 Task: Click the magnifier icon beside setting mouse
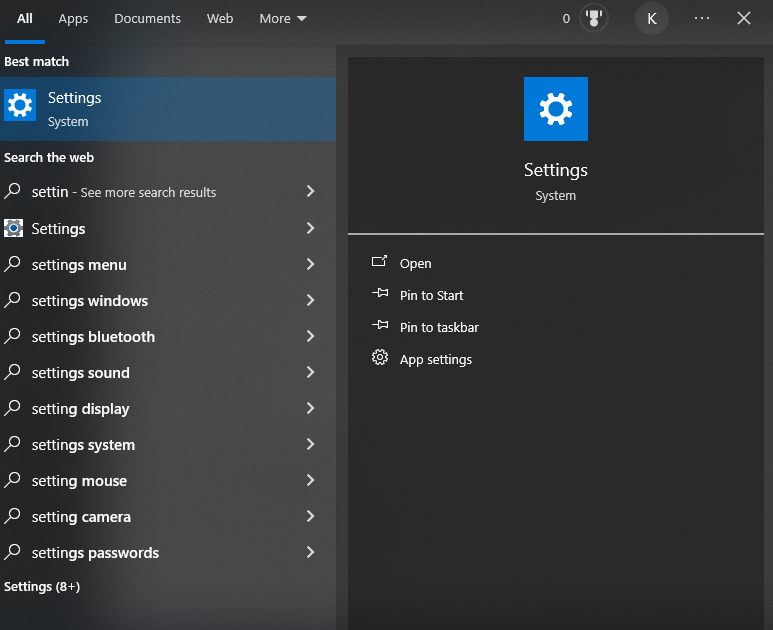(12, 480)
